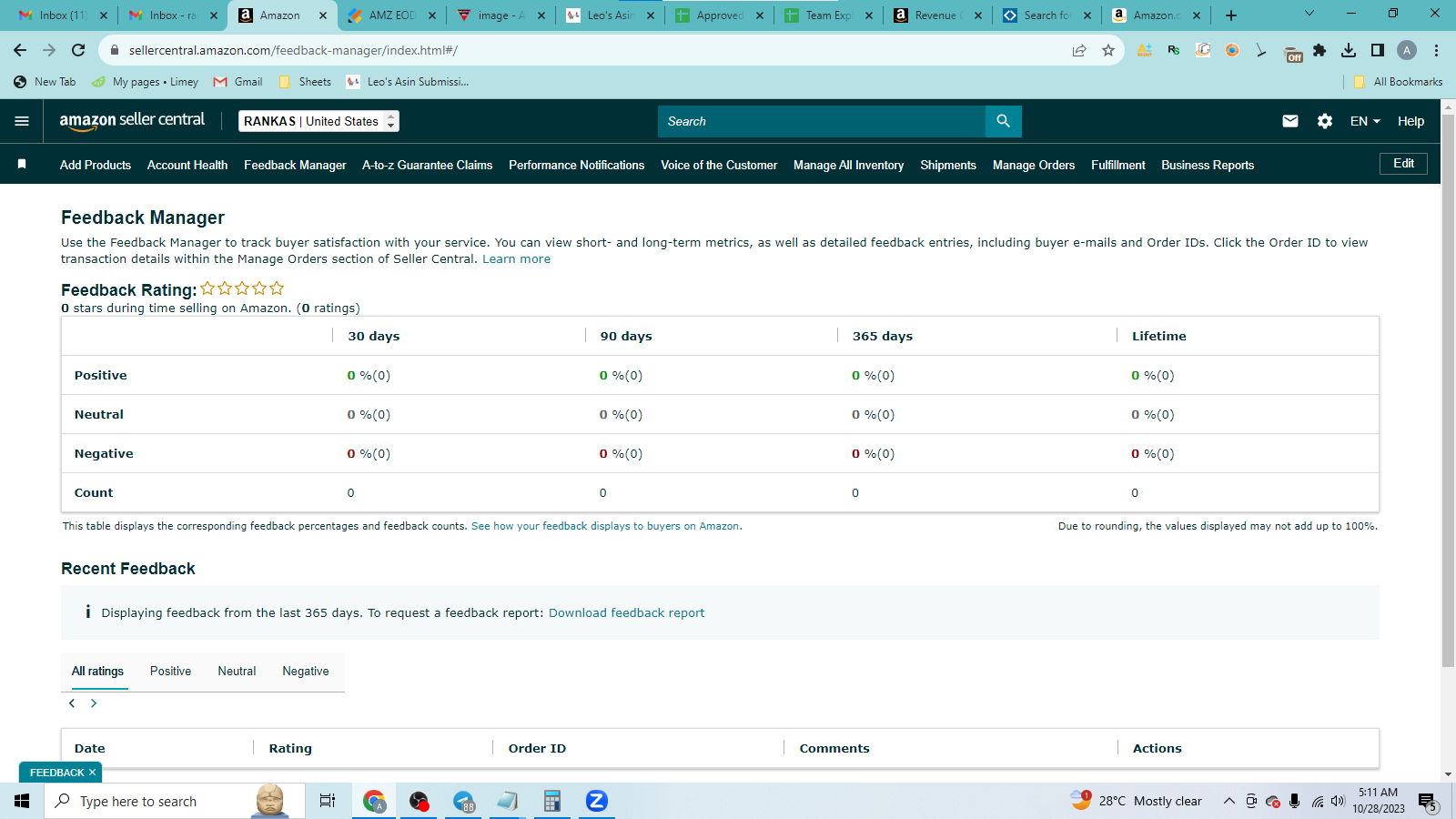
Task: Open a new browser tab
Action: coord(1231,15)
